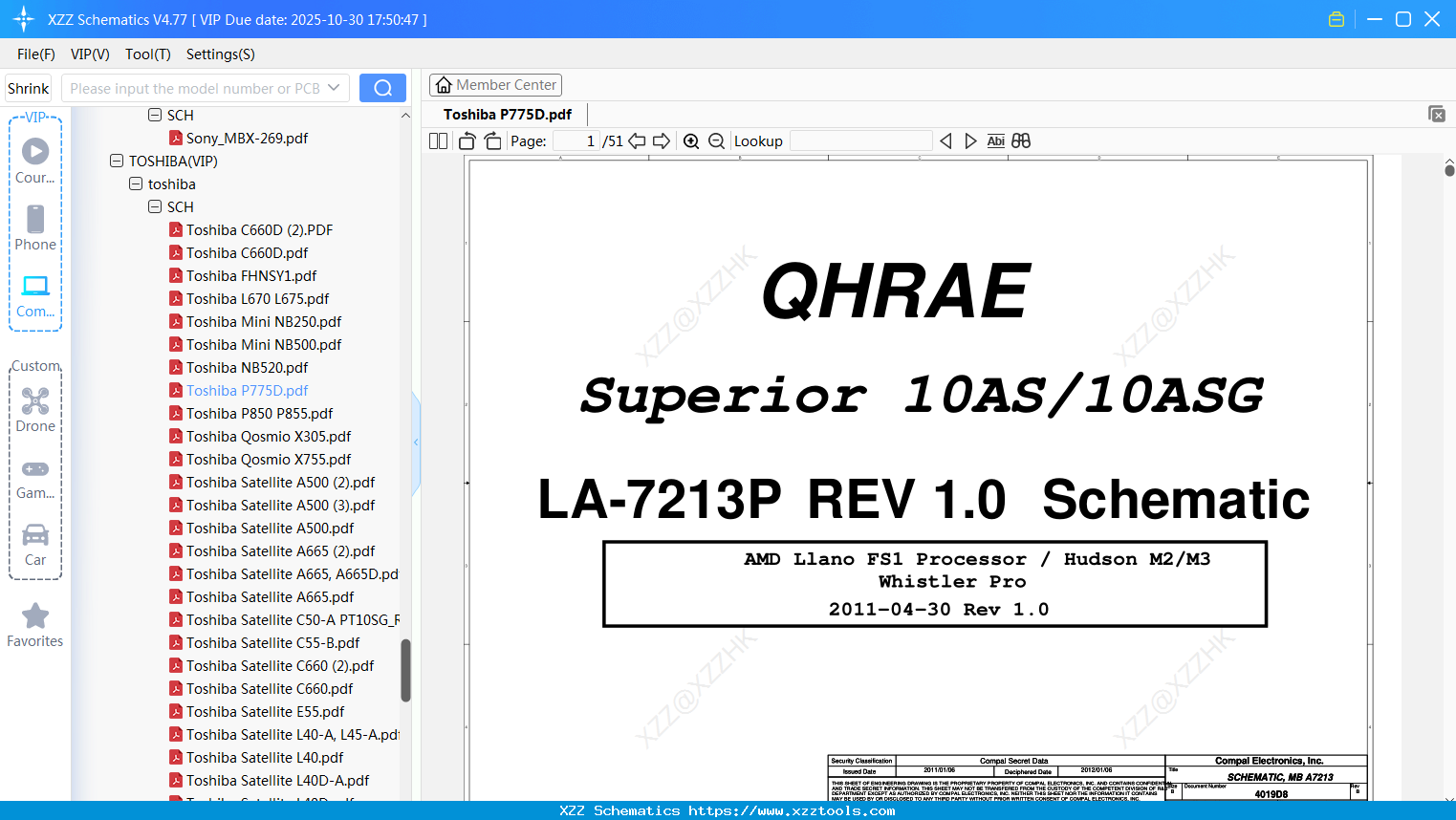Open Favorites from the sidebar
Viewport: 1456px width, 820px height.
pos(35,625)
